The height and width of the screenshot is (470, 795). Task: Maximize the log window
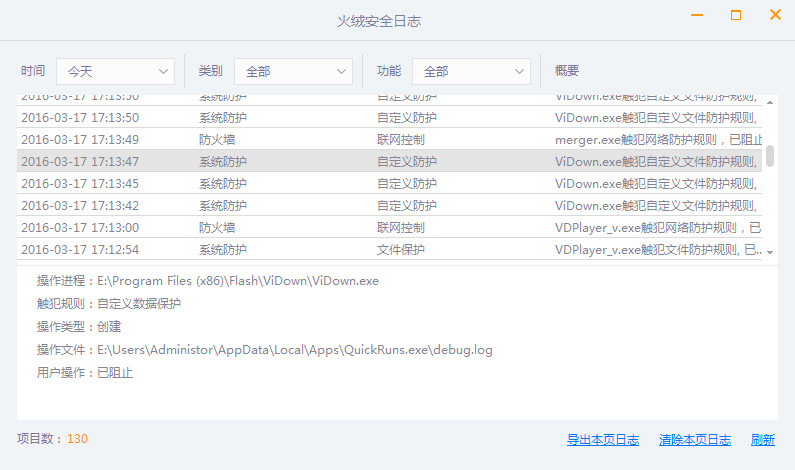[x=736, y=15]
